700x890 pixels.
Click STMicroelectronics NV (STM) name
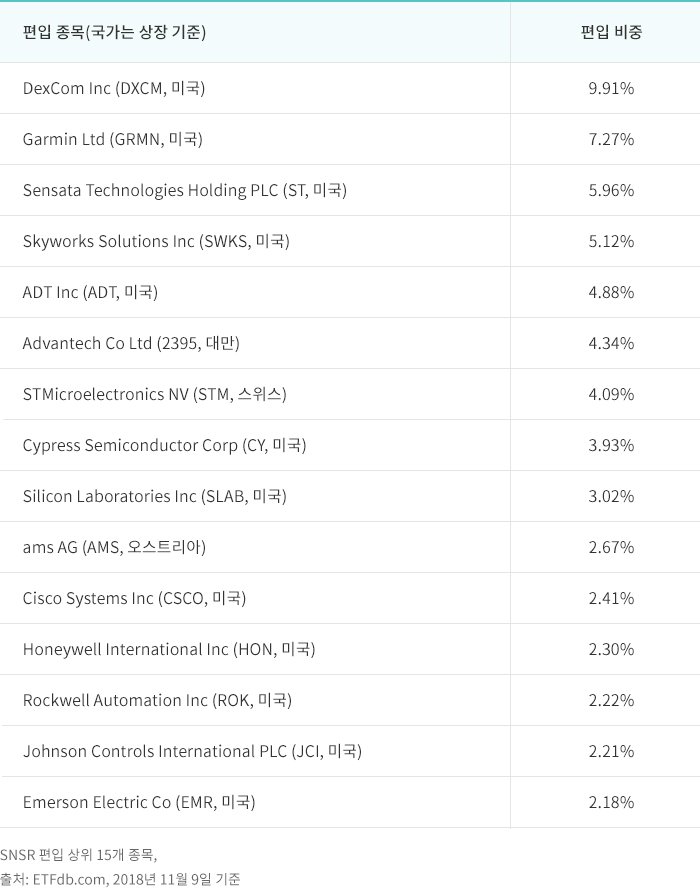point(154,394)
